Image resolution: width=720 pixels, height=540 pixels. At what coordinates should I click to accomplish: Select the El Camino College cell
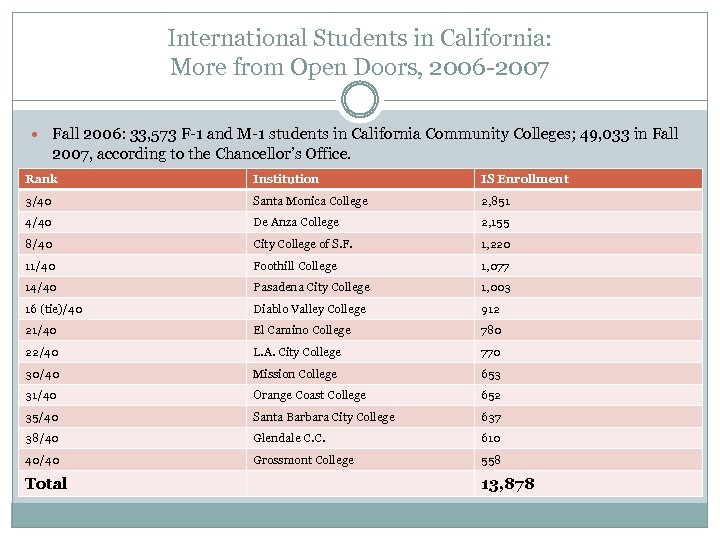point(302,330)
